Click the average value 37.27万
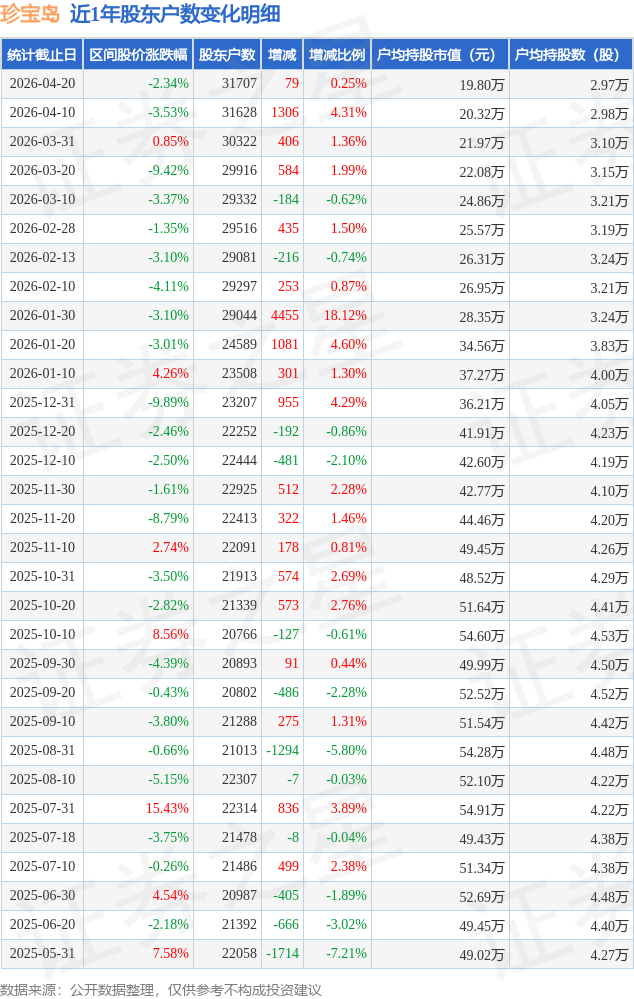This screenshot has width=634, height=999. [x=482, y=375]
